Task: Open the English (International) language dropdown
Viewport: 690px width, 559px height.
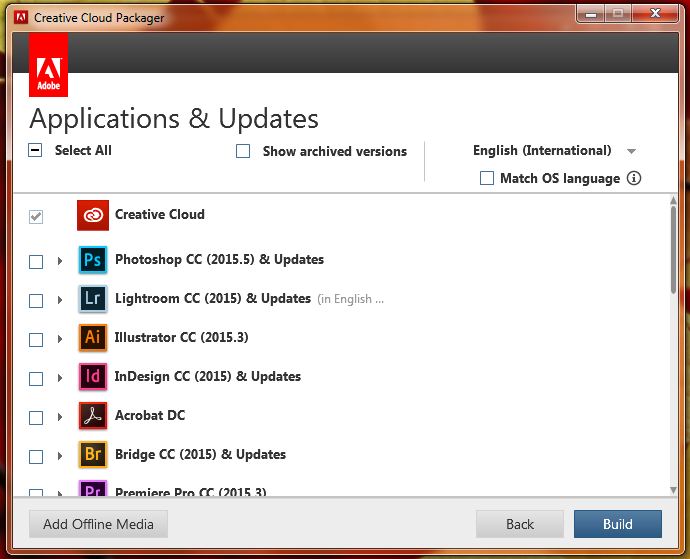Action: tap(554, 151)
